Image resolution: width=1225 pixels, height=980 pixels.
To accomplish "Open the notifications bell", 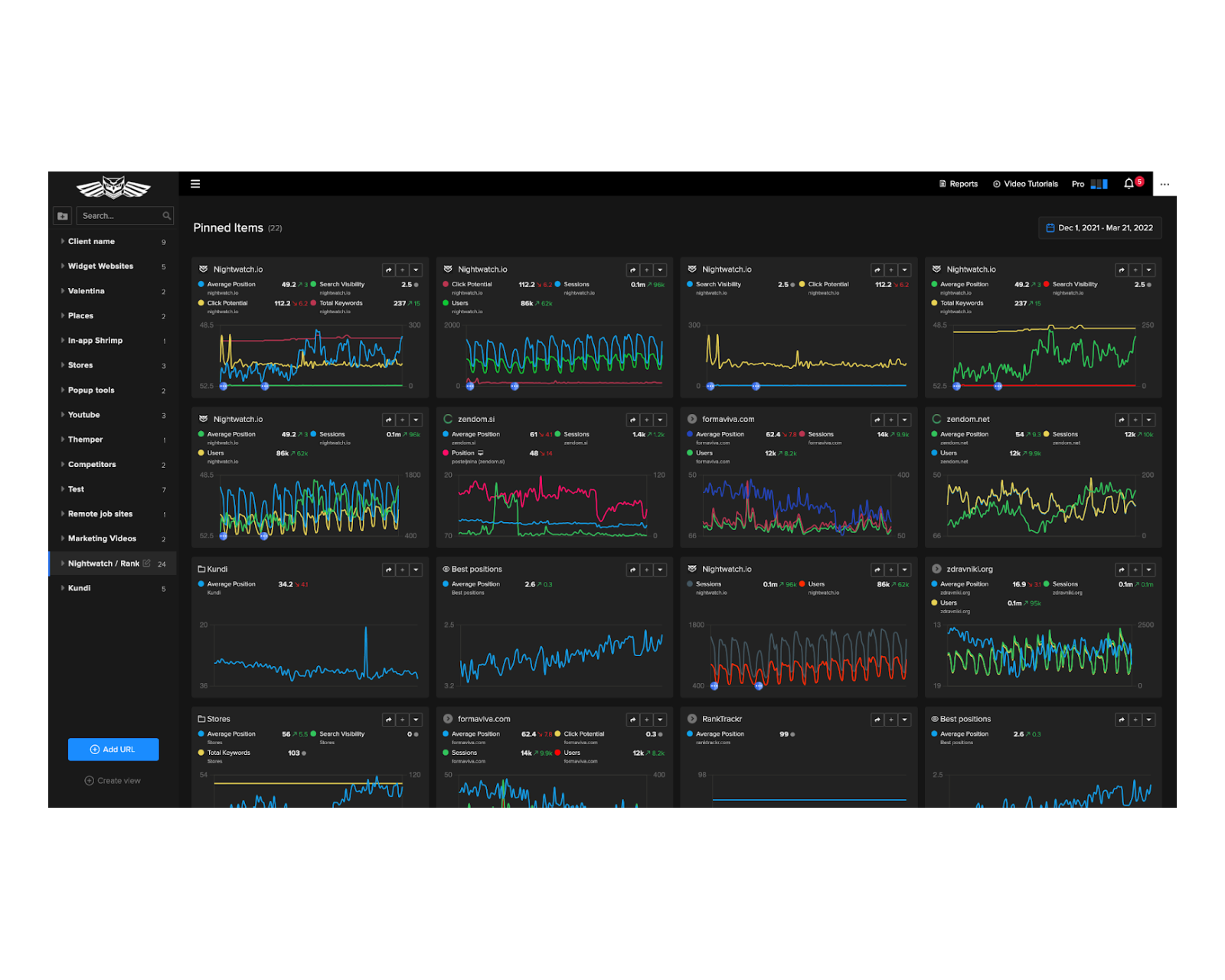I will click(x=1129, y=184).
